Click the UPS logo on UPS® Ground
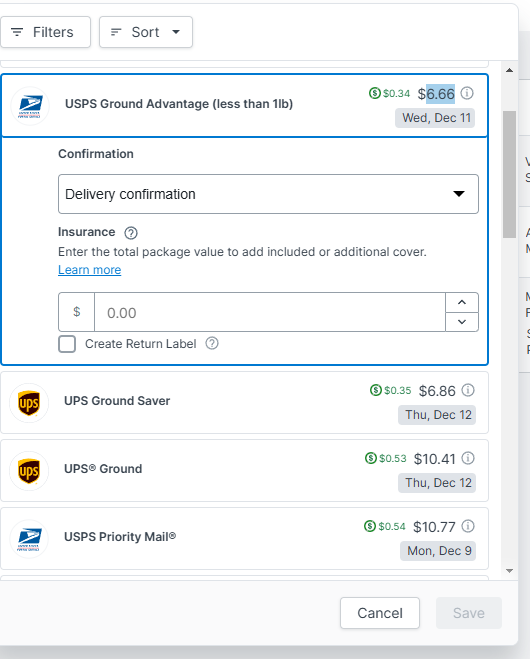Image resolution: width=530 pixels, height=659 pixels. (29, 471)
